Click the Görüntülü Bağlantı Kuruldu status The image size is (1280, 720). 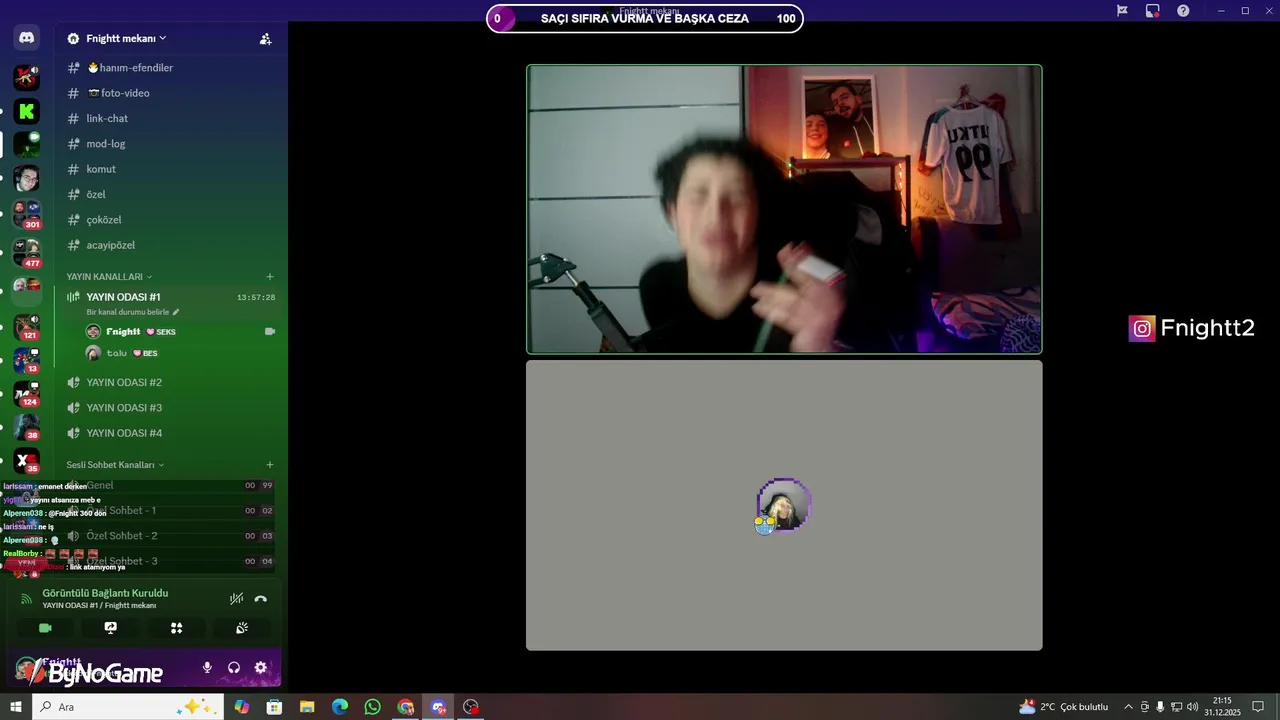[x=105, y=593]
